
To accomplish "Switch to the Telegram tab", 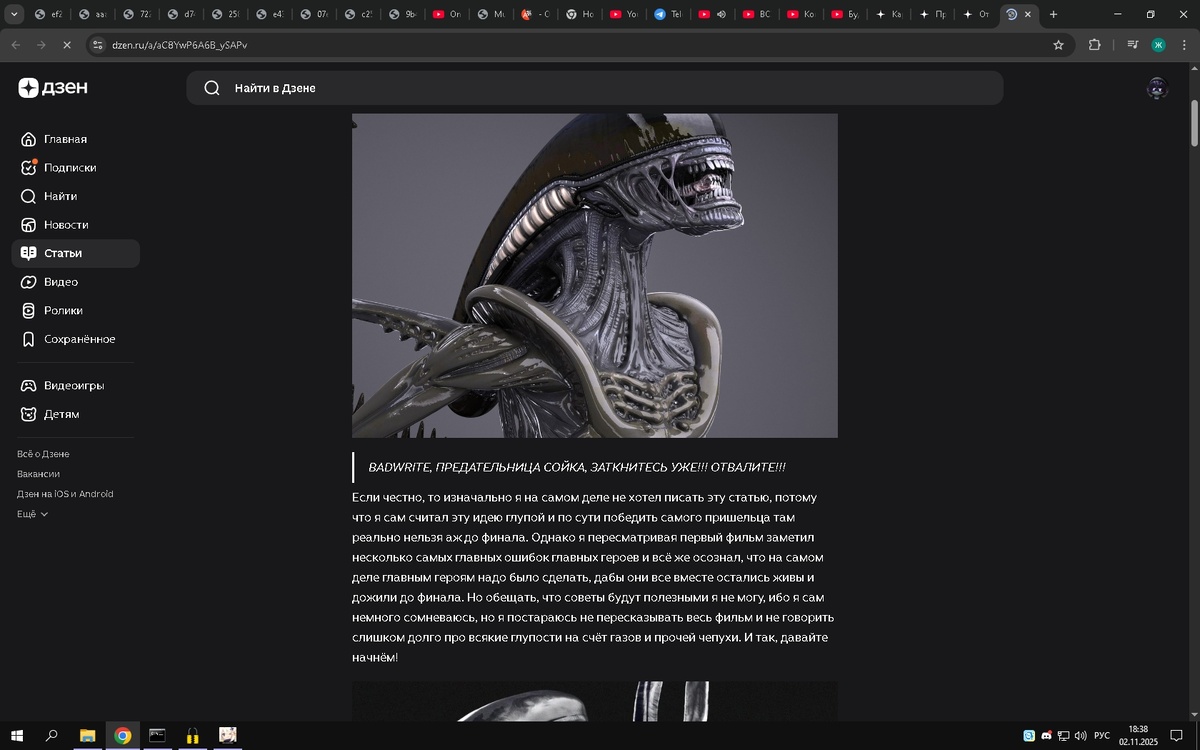I will click(x=668, y=14).
